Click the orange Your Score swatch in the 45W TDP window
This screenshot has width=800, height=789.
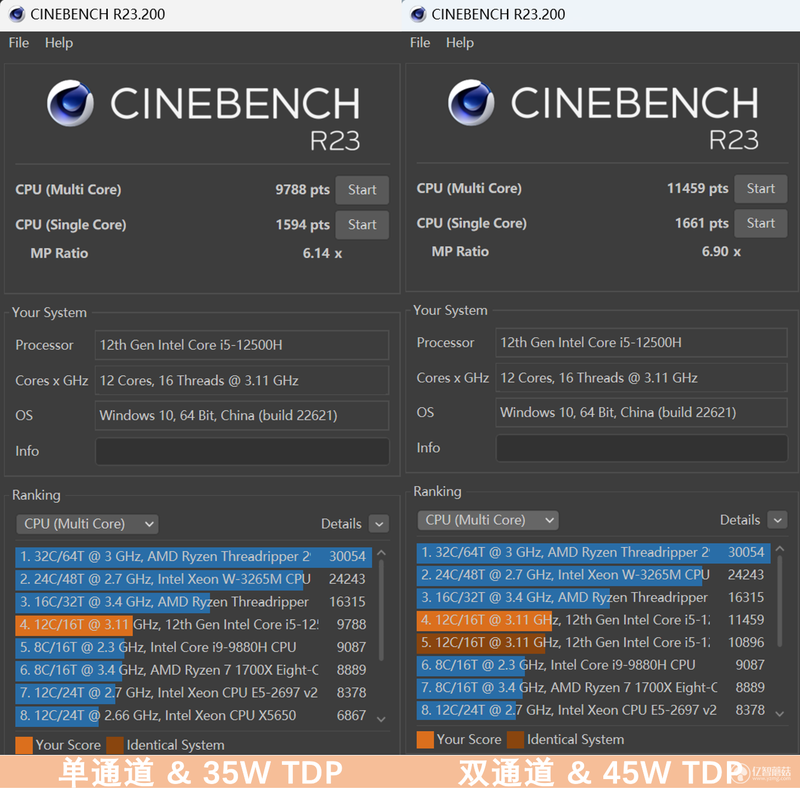pyautogui.click(x=425, y=739)
